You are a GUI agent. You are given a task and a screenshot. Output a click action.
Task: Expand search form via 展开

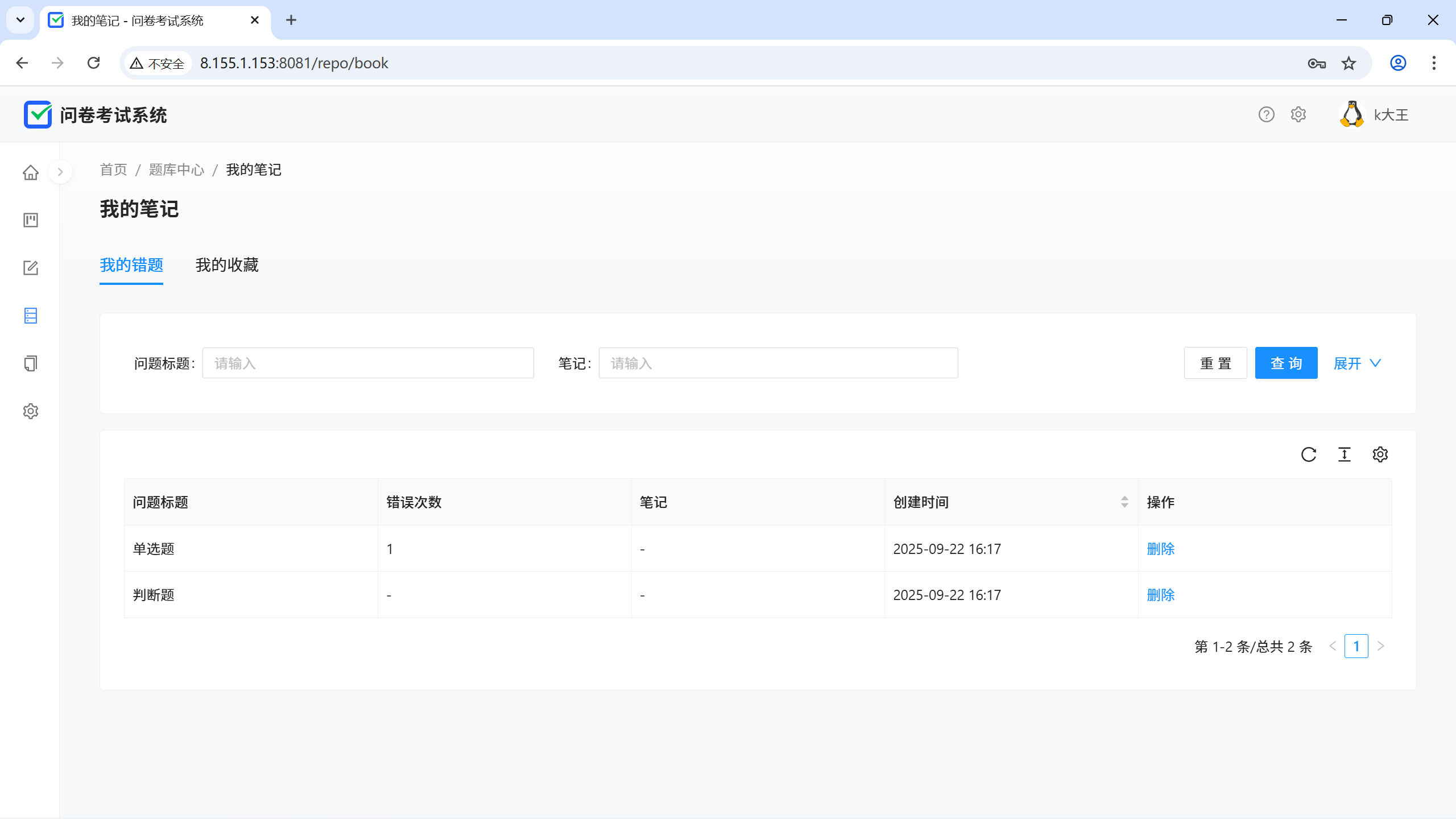pyautogui.click(x=1357, y=363)
